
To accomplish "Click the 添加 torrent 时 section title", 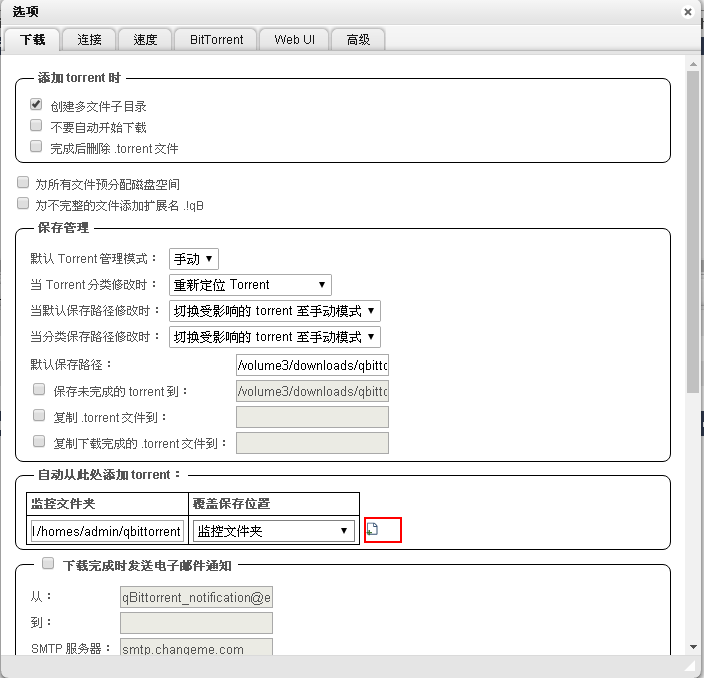I will [79, 78].
